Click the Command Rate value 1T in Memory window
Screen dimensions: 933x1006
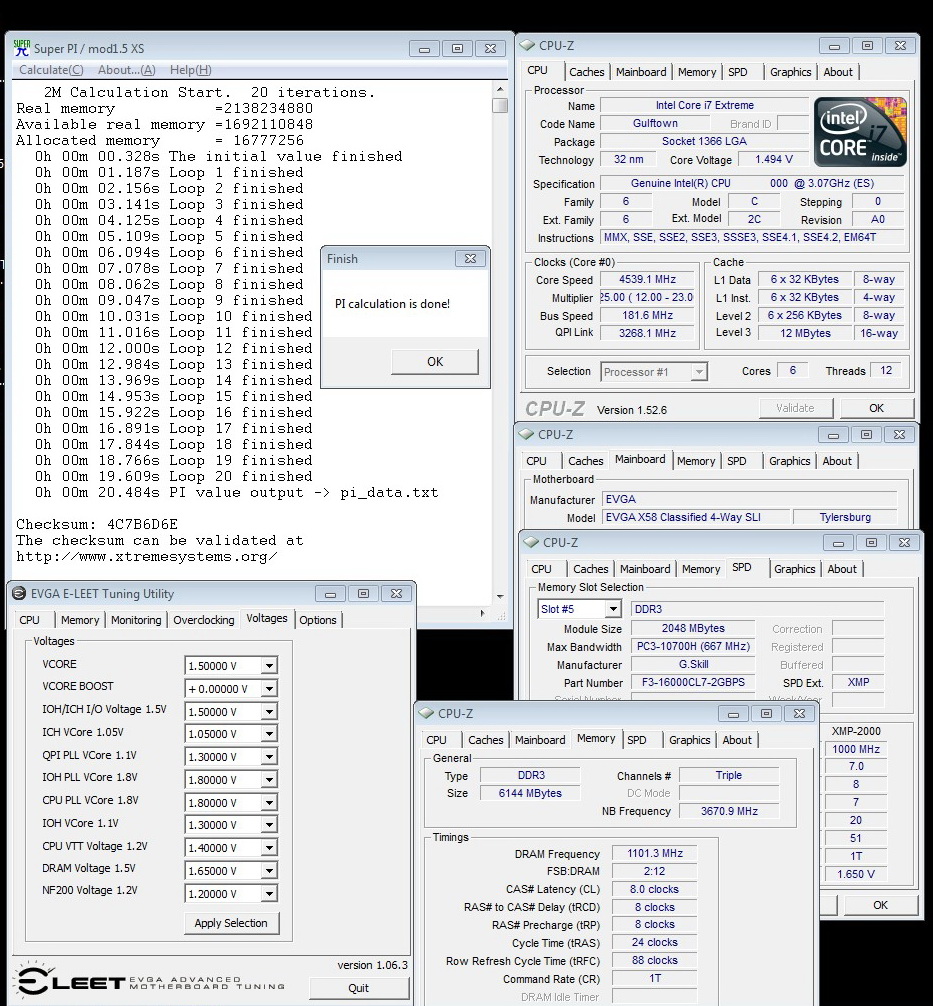coord(655,978)
